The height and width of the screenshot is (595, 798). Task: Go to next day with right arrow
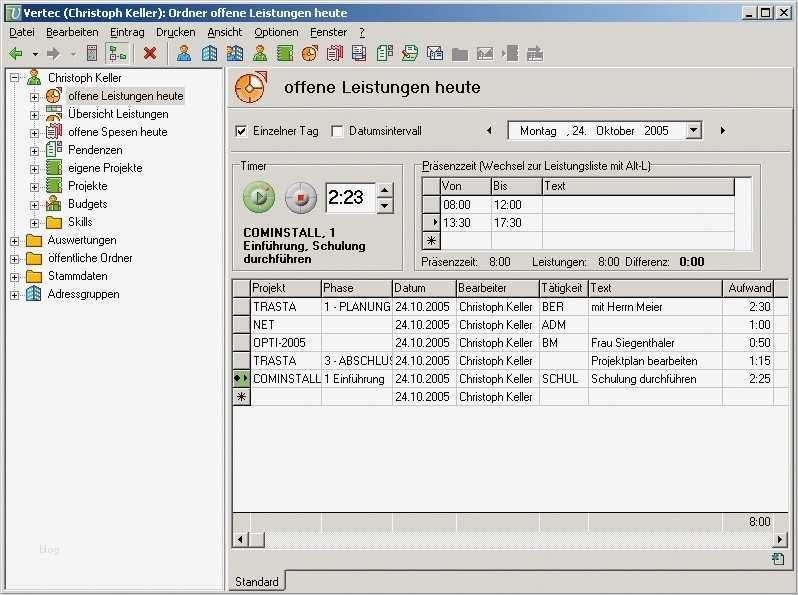tap(723, 131)
